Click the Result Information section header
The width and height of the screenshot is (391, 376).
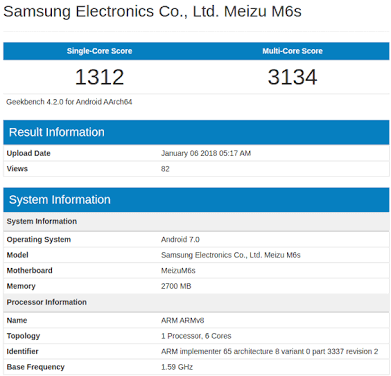coord(196,132)
